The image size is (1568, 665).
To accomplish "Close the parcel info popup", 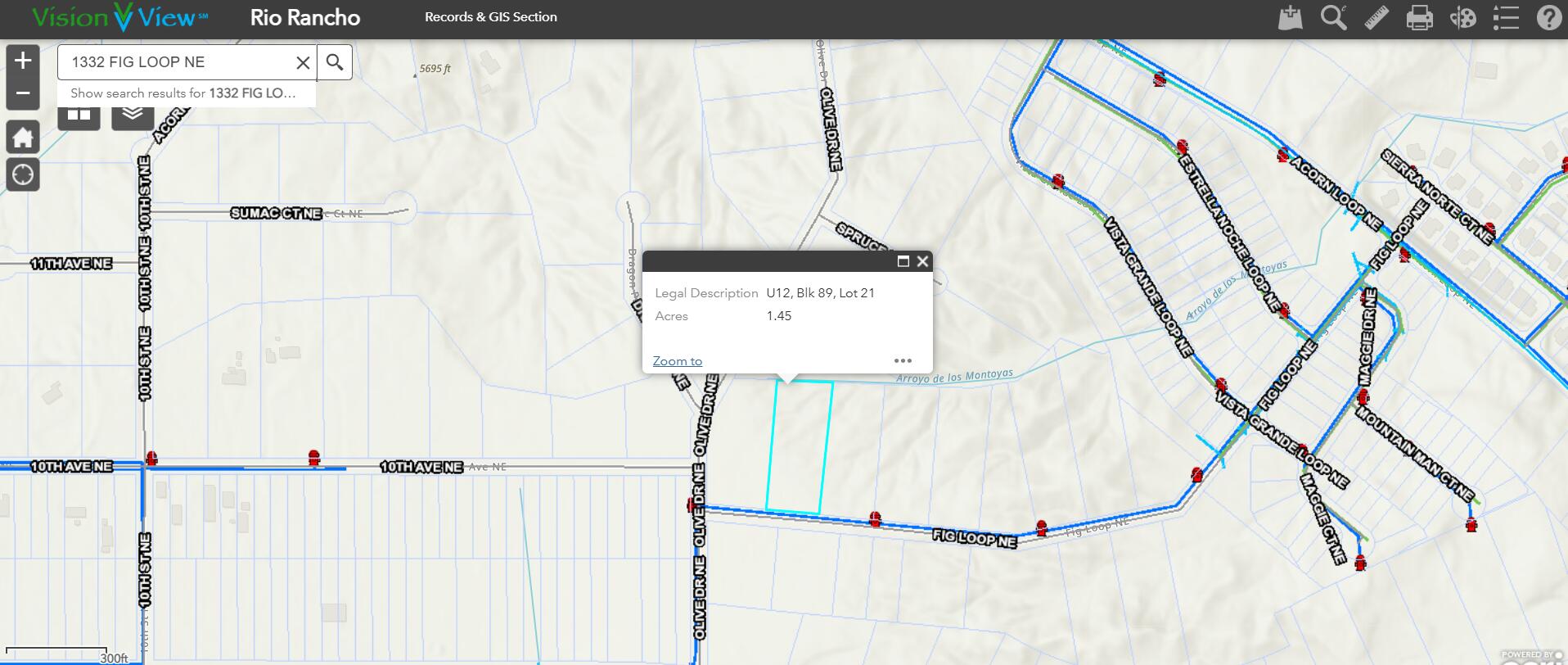I will pyautogui.click(x=923, y=261).
